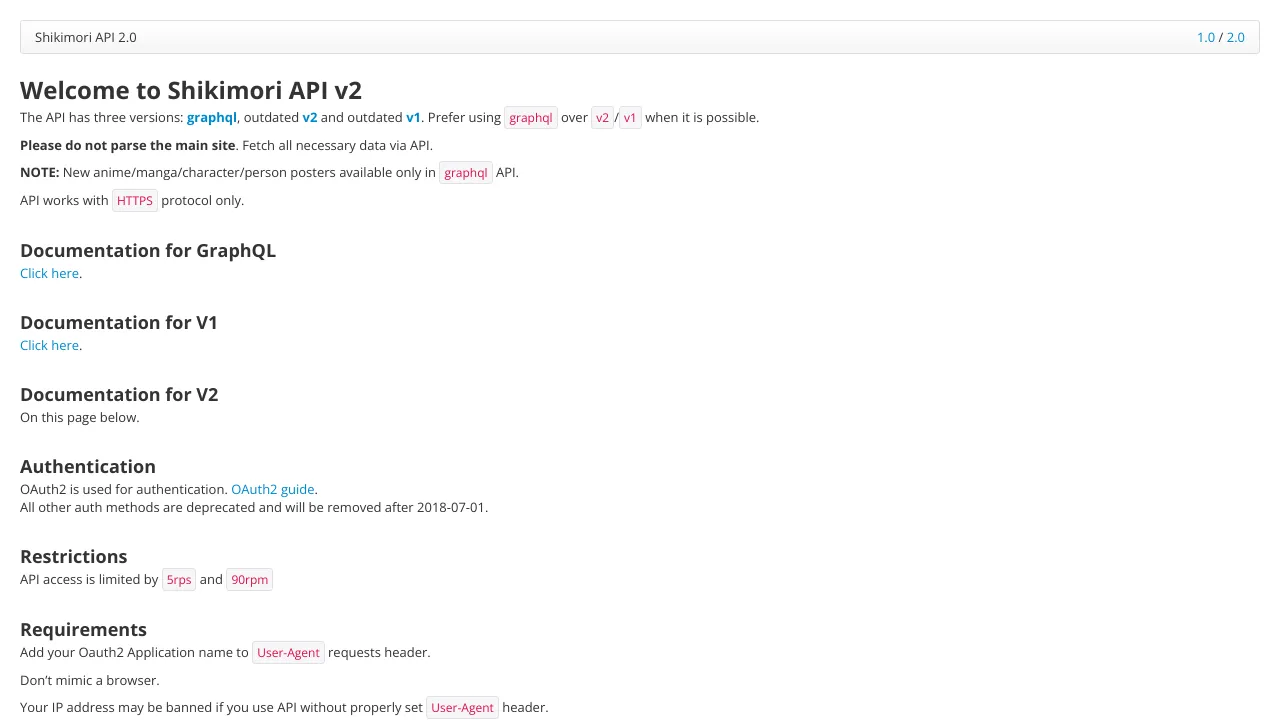The image size is (1280, 720).
Task: Click User-Agent tag in IP ban sentence
Action: (462, 708)
